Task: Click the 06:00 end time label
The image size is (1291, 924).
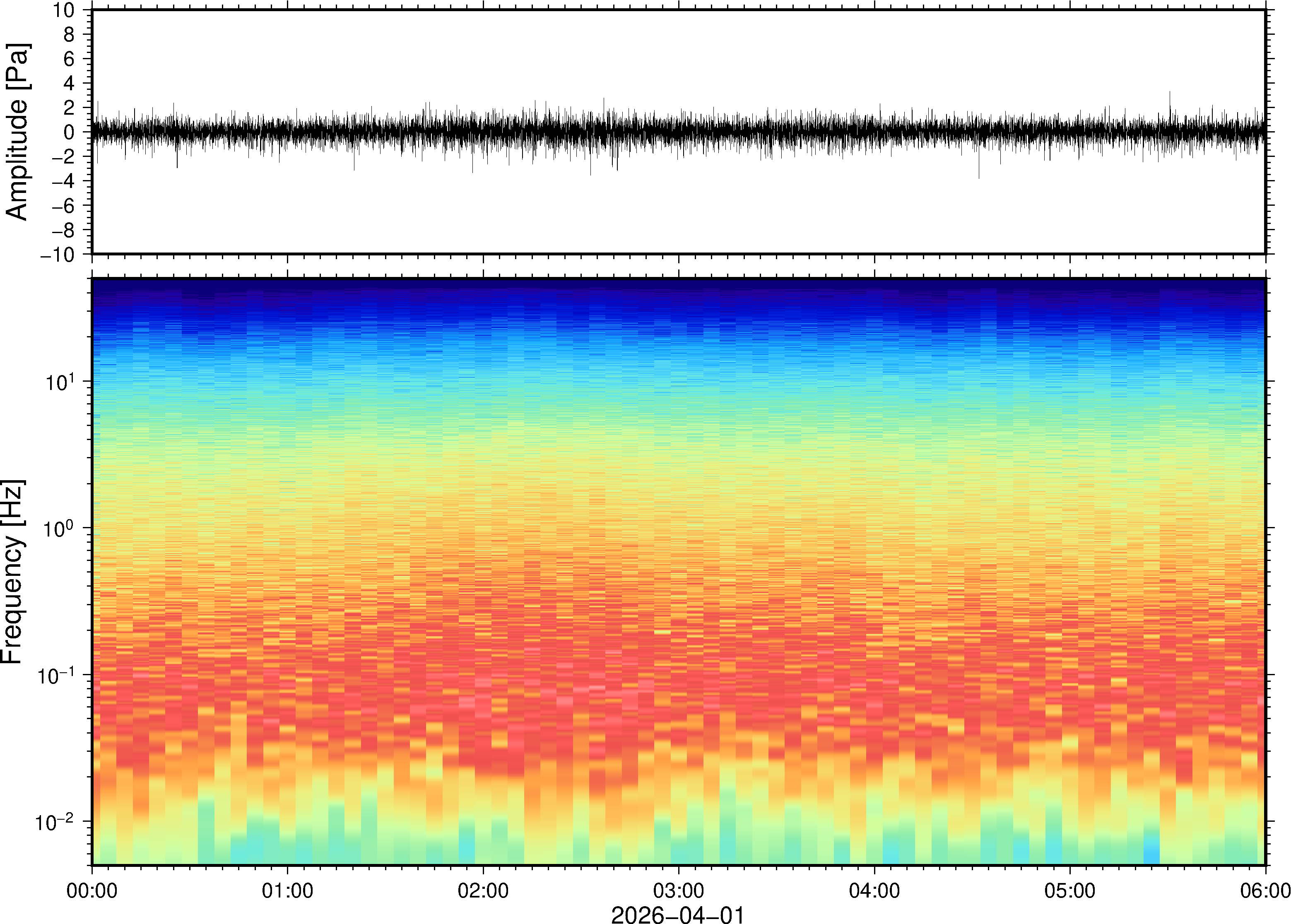Action: point(1265,890)
